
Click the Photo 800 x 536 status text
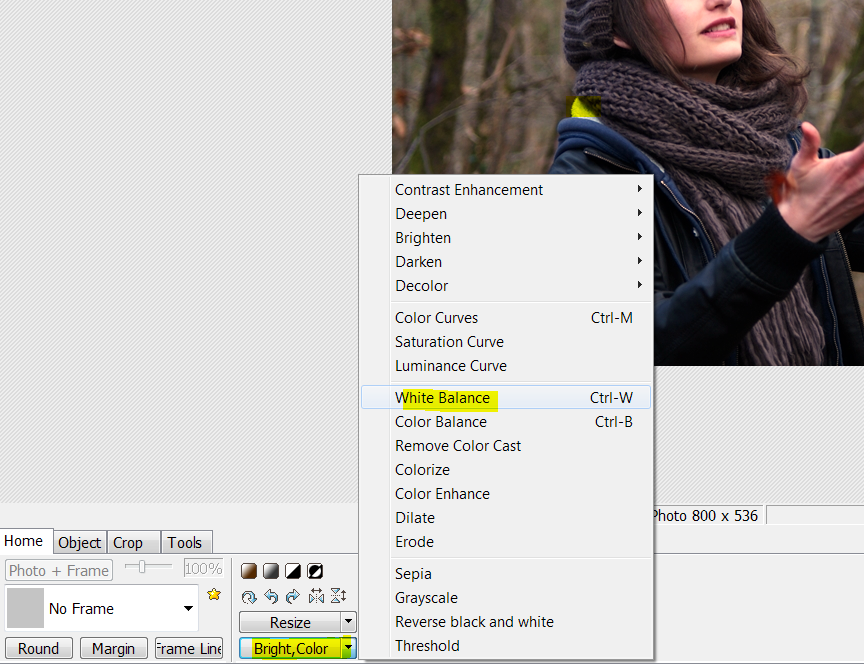tap(705, 516)
